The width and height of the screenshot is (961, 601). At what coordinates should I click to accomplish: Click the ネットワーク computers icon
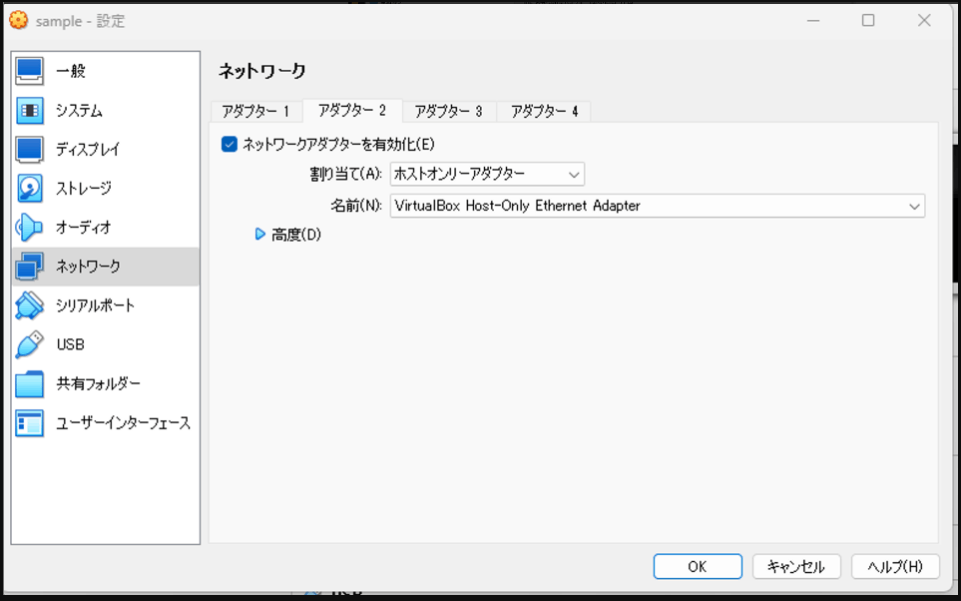(29, 266)
